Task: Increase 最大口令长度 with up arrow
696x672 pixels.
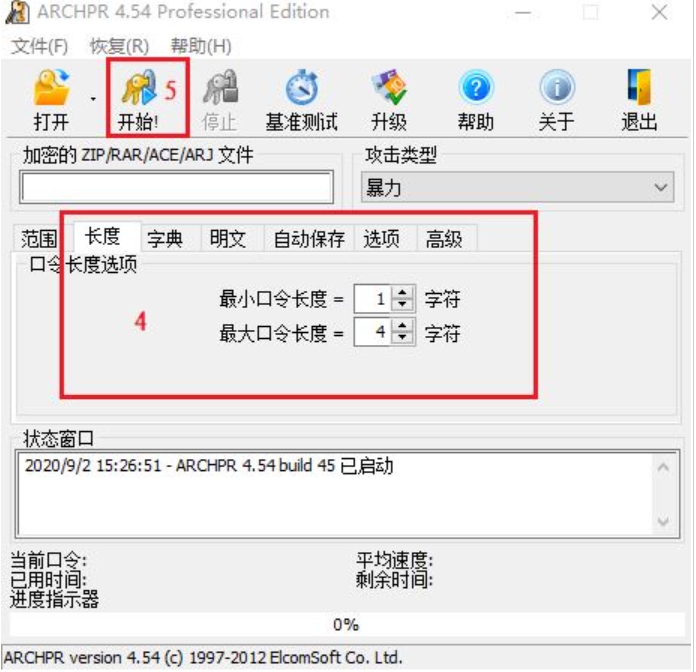Action: (403, 326)
